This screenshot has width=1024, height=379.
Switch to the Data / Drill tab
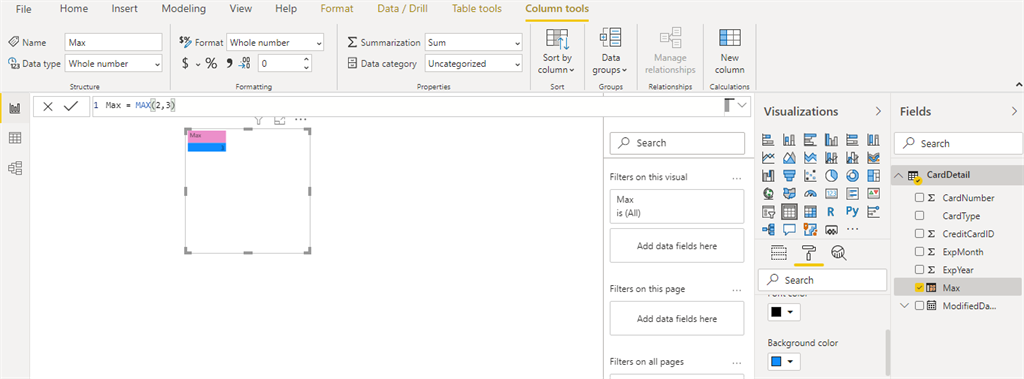pos(403,9)
